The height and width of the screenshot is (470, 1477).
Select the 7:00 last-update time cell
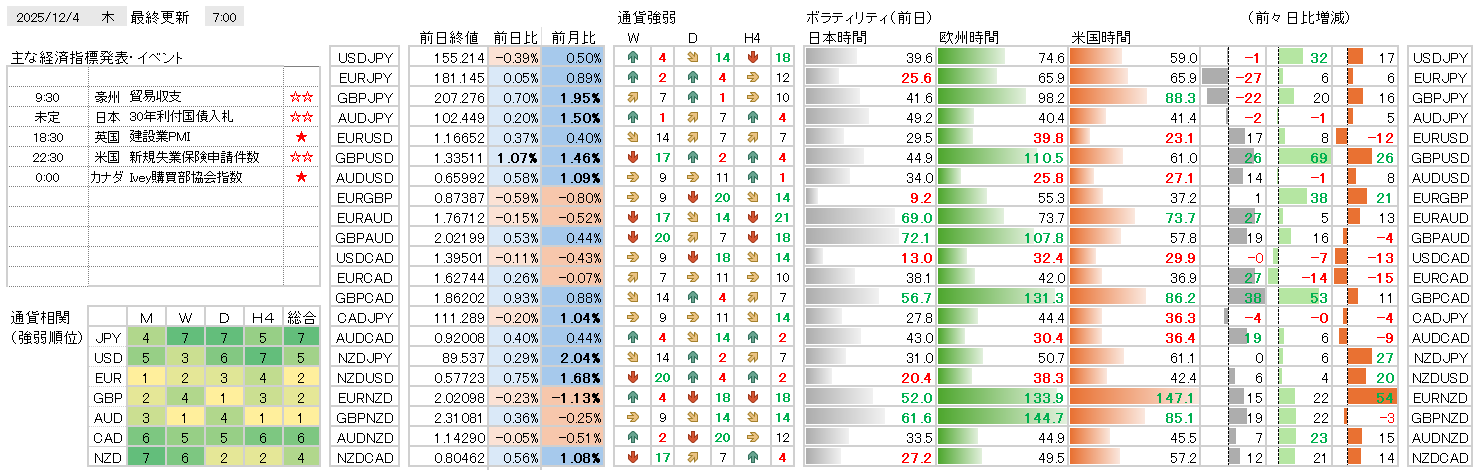click(225, 17)
